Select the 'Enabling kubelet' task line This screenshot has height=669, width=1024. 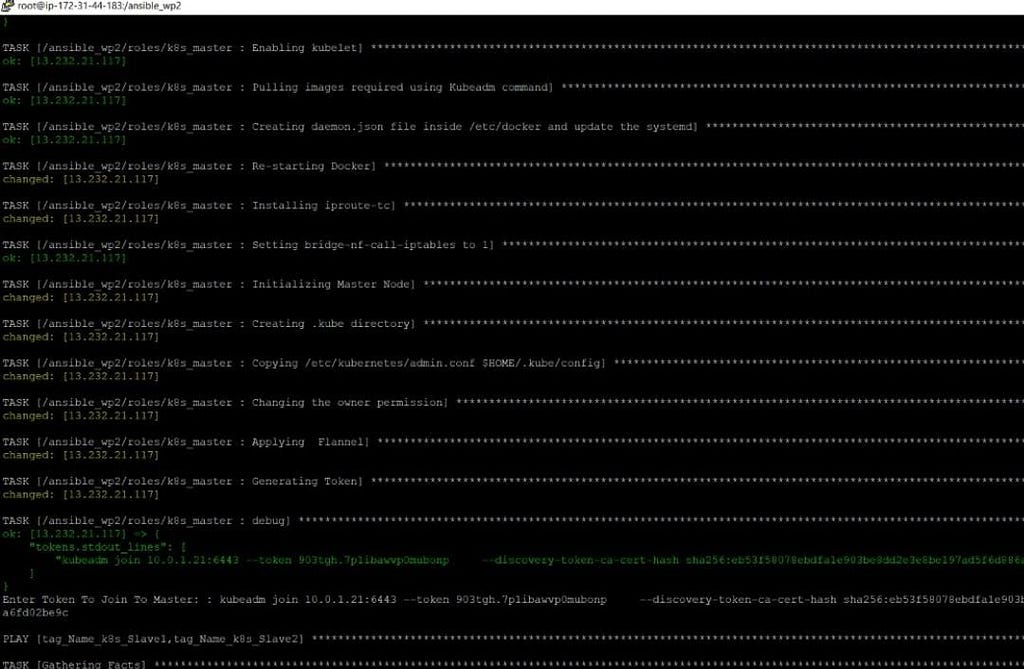(513, 48)
